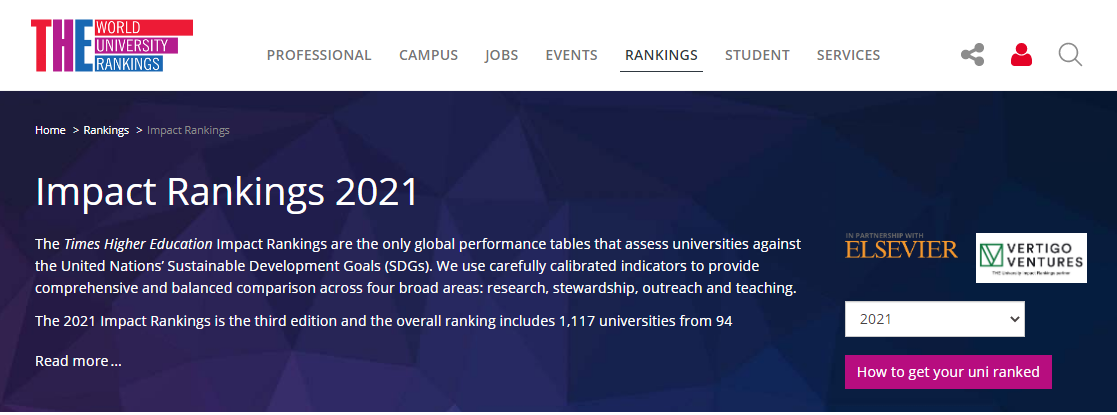Click the Vertigo Ventures logo
Image resolution: width=1117 pixels, height=415 pixels.
point(1031,258)
